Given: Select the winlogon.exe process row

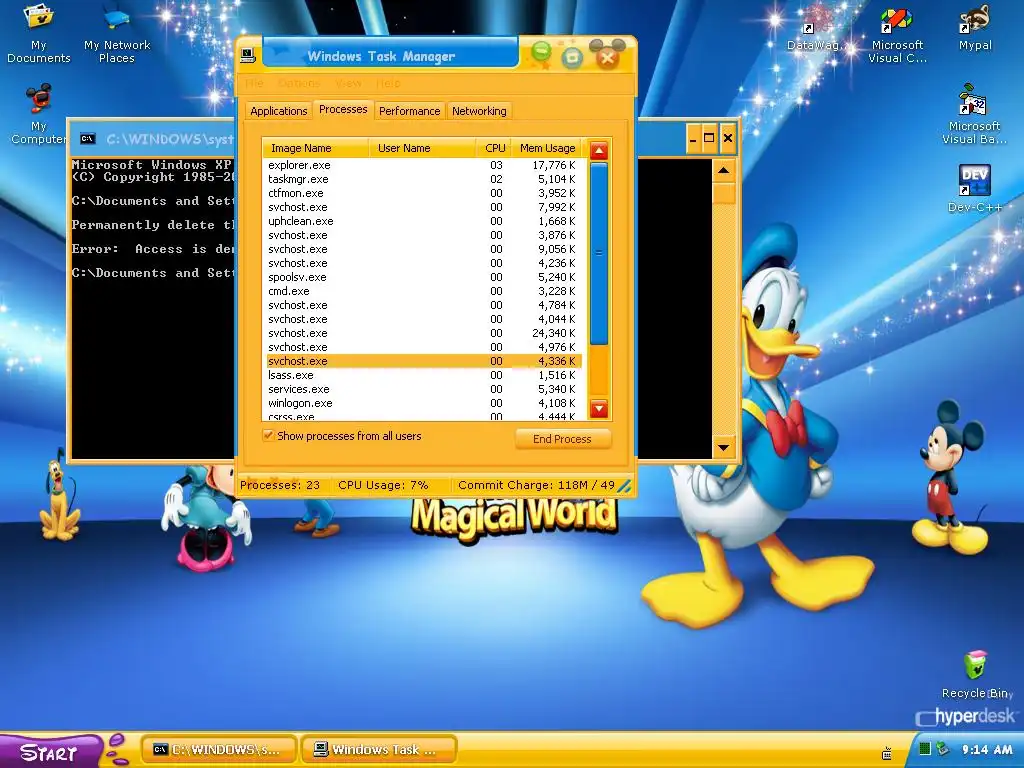Looking at the screenshot, I should coord(423,403).
